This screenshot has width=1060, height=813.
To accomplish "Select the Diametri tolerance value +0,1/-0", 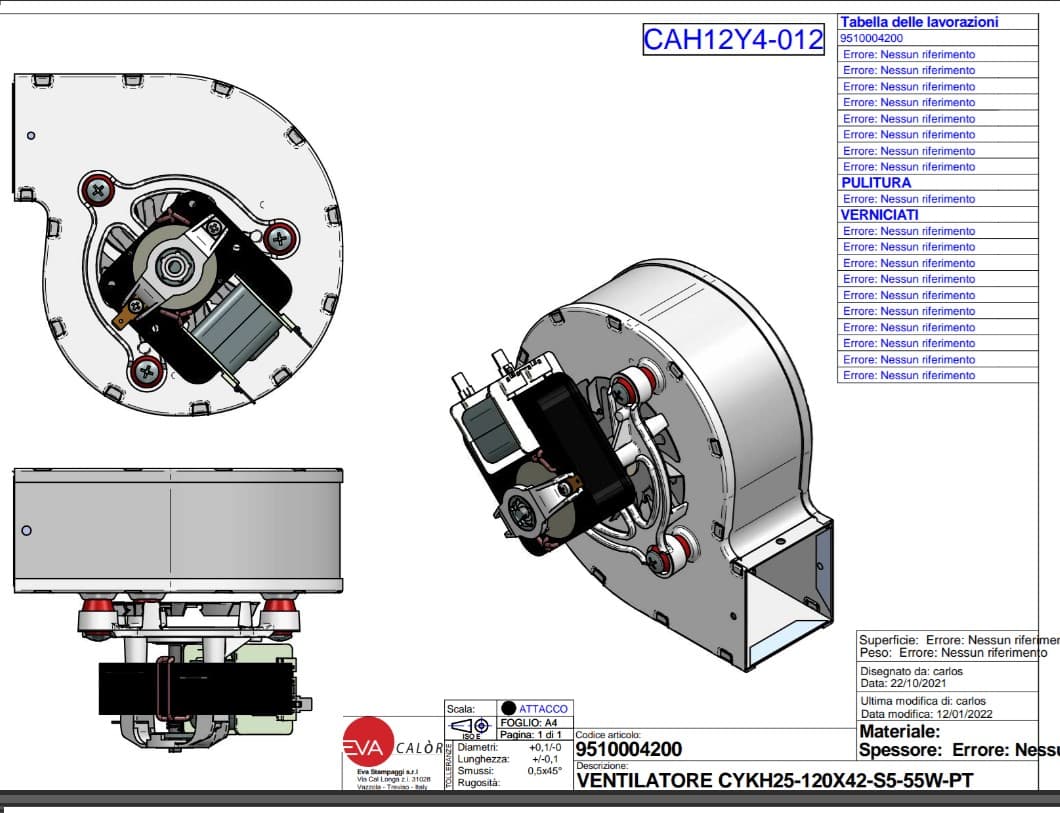I will 545,747.
